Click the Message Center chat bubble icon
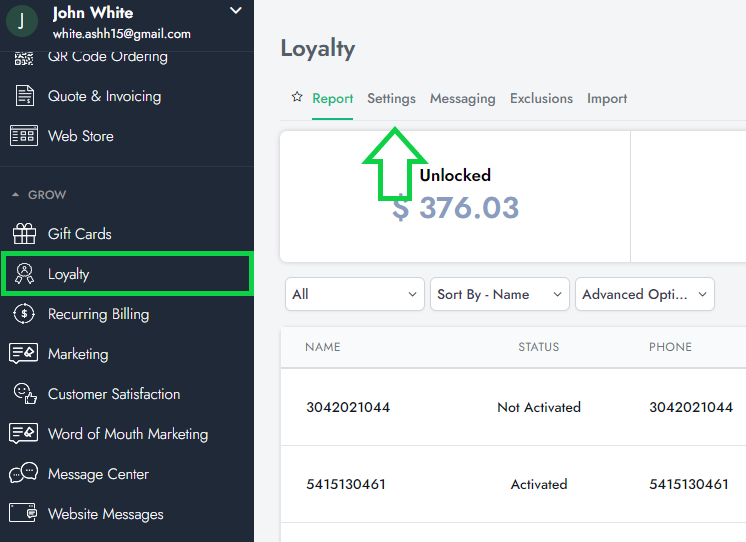Viewport: 746px width, 542px height. (x=24, y=474)
